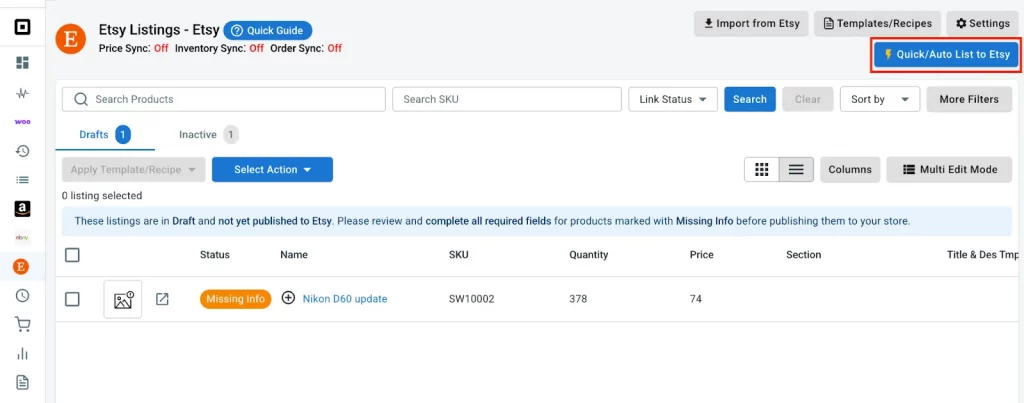This screenshot has height=403, width=1024.
Task: Check the select all listings checkbox
Action: 72,255
